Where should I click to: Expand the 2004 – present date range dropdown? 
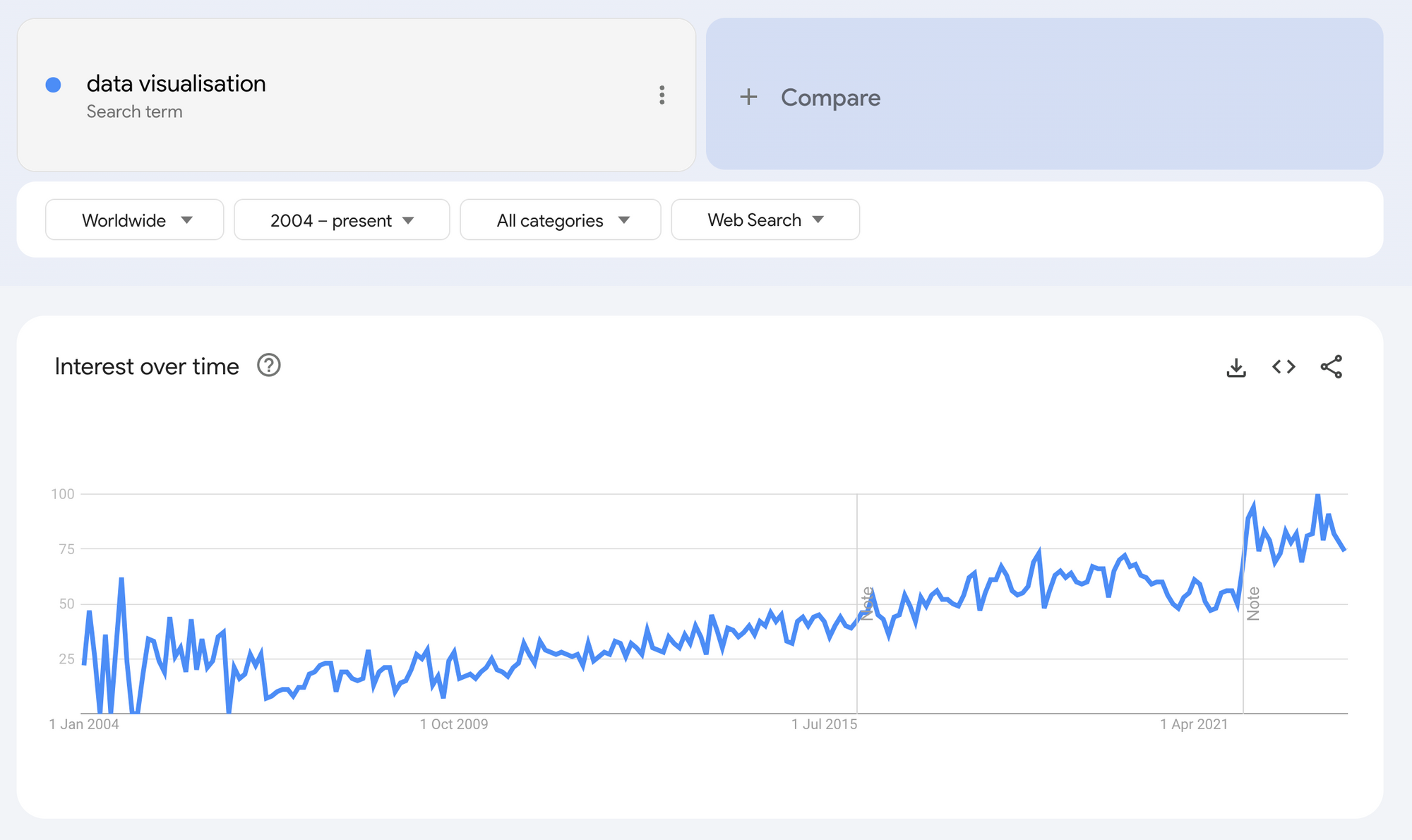(342, 220)
